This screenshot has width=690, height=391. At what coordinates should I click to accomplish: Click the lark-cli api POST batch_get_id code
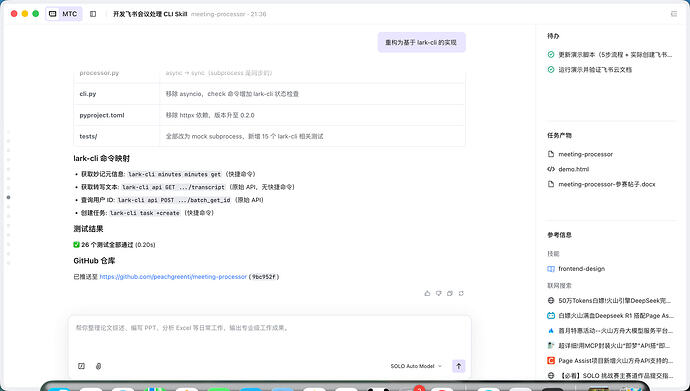coord(173,200)
